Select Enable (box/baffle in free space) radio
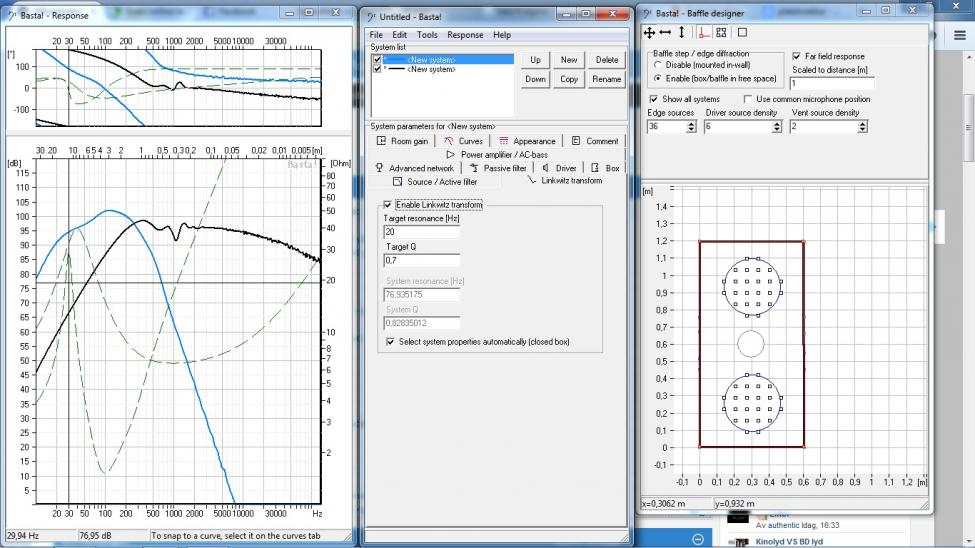 (658, 78)
